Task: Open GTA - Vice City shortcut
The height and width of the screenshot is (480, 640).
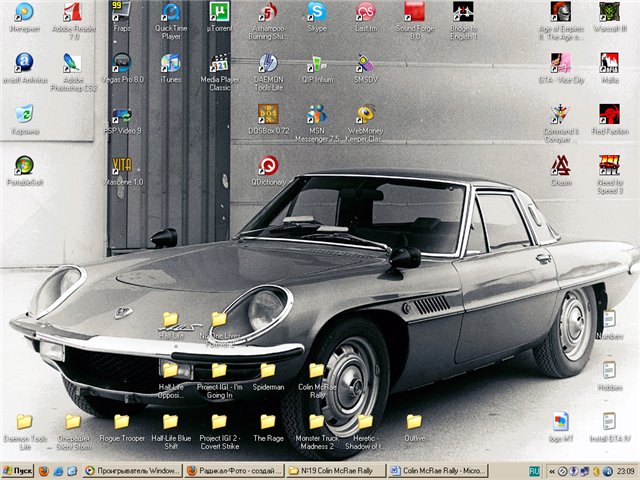Action: pyautogui.click(x=560, y=63)
